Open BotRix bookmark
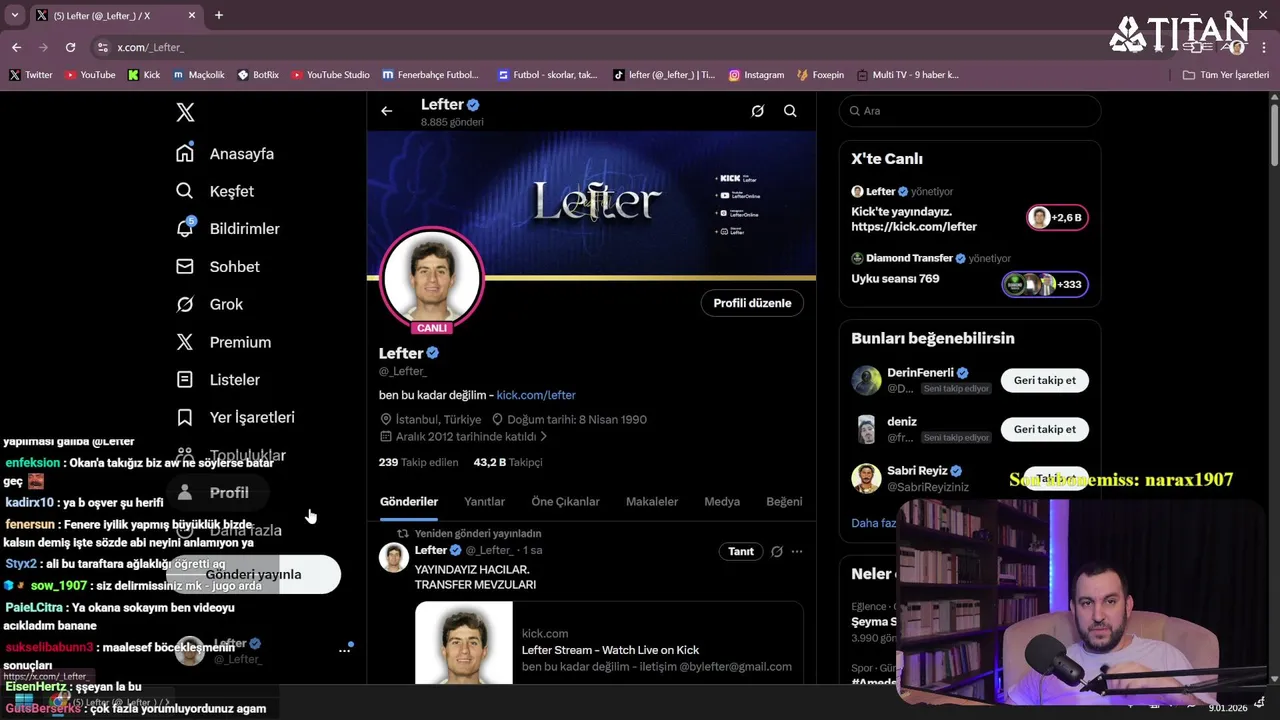This screenshot has height=720, width=1280. point(258,75)
